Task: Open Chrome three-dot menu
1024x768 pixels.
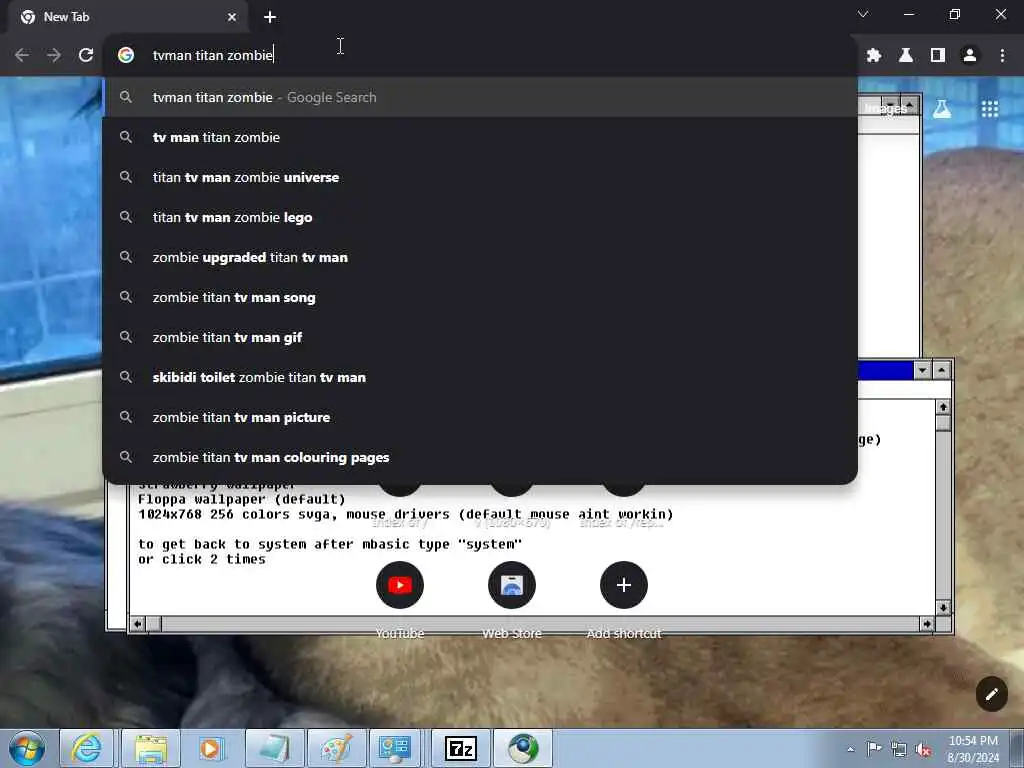Action: pyautogui.click(x=1002, y=56)
